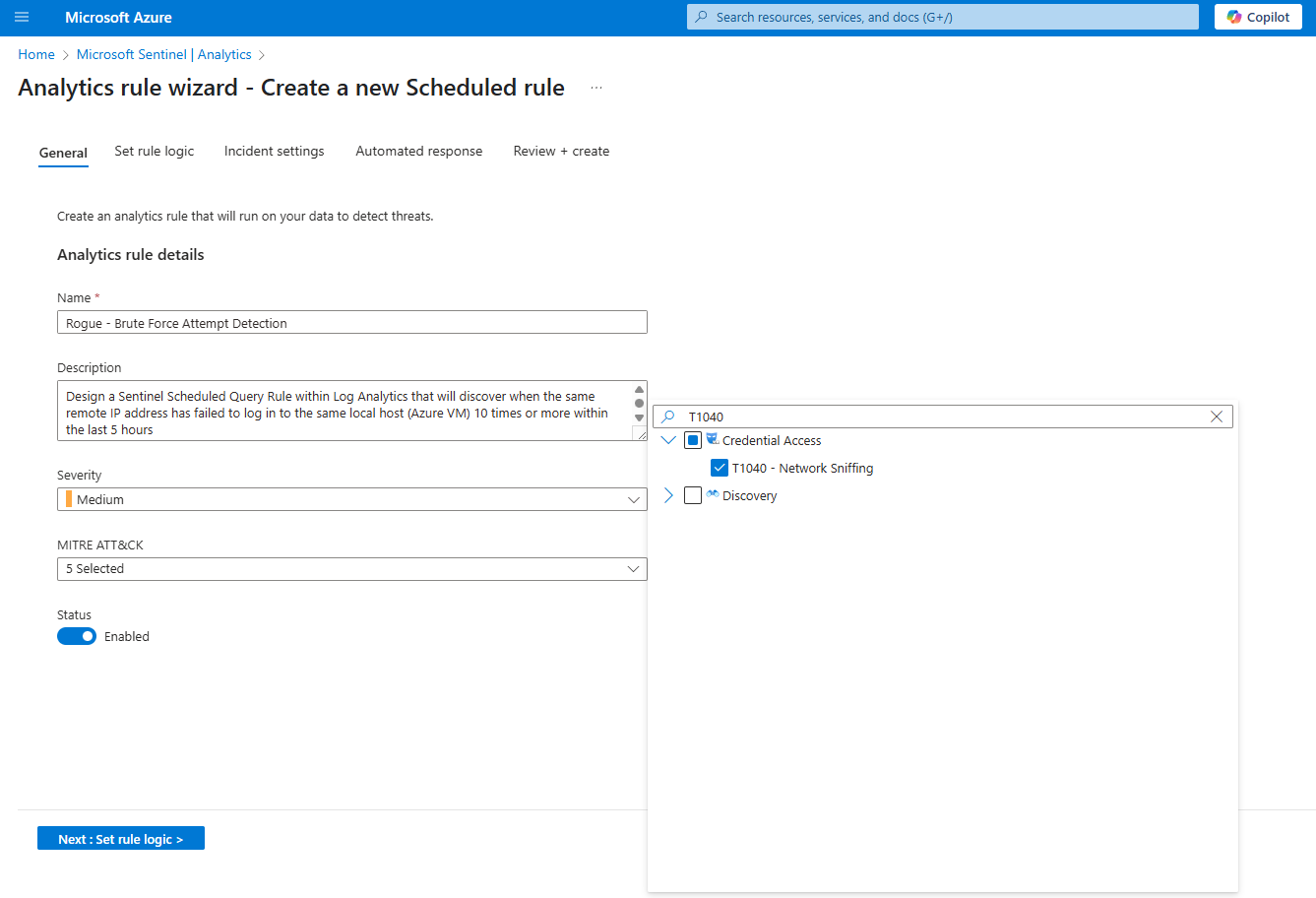Clear the T1040 search text
1316x898 pixels.
(x=1217, y=417)
